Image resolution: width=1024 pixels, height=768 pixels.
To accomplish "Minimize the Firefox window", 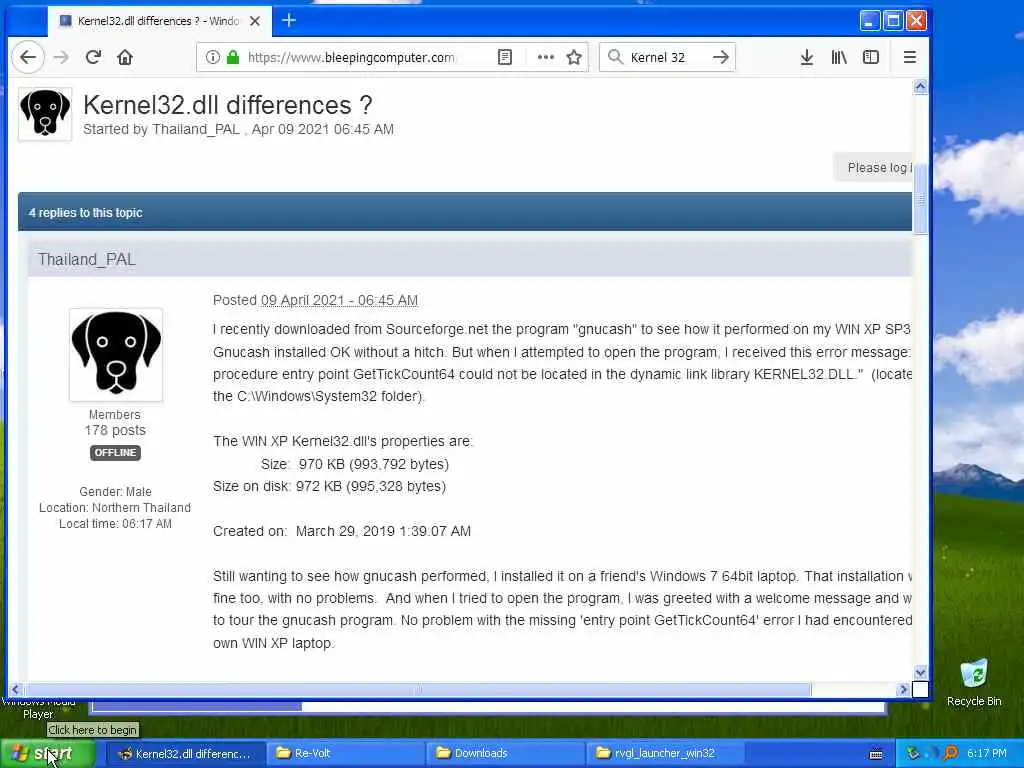I will point(869,21).
